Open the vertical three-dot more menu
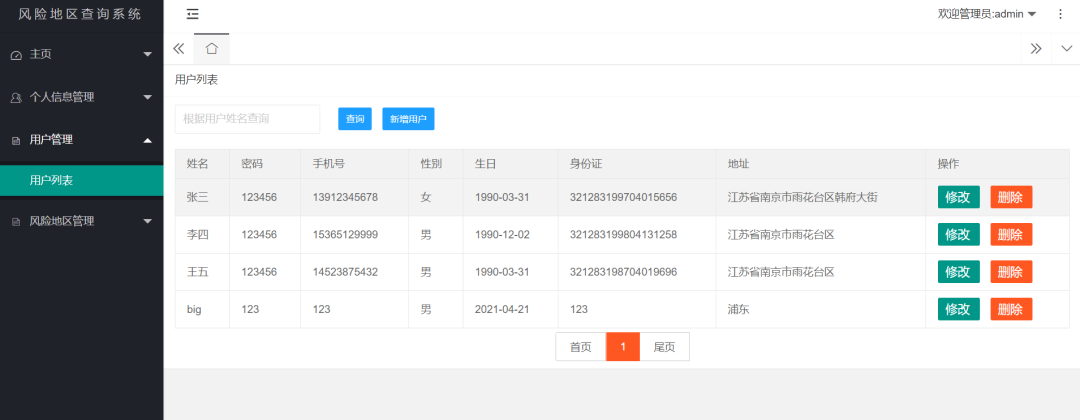 point(1060,14)
